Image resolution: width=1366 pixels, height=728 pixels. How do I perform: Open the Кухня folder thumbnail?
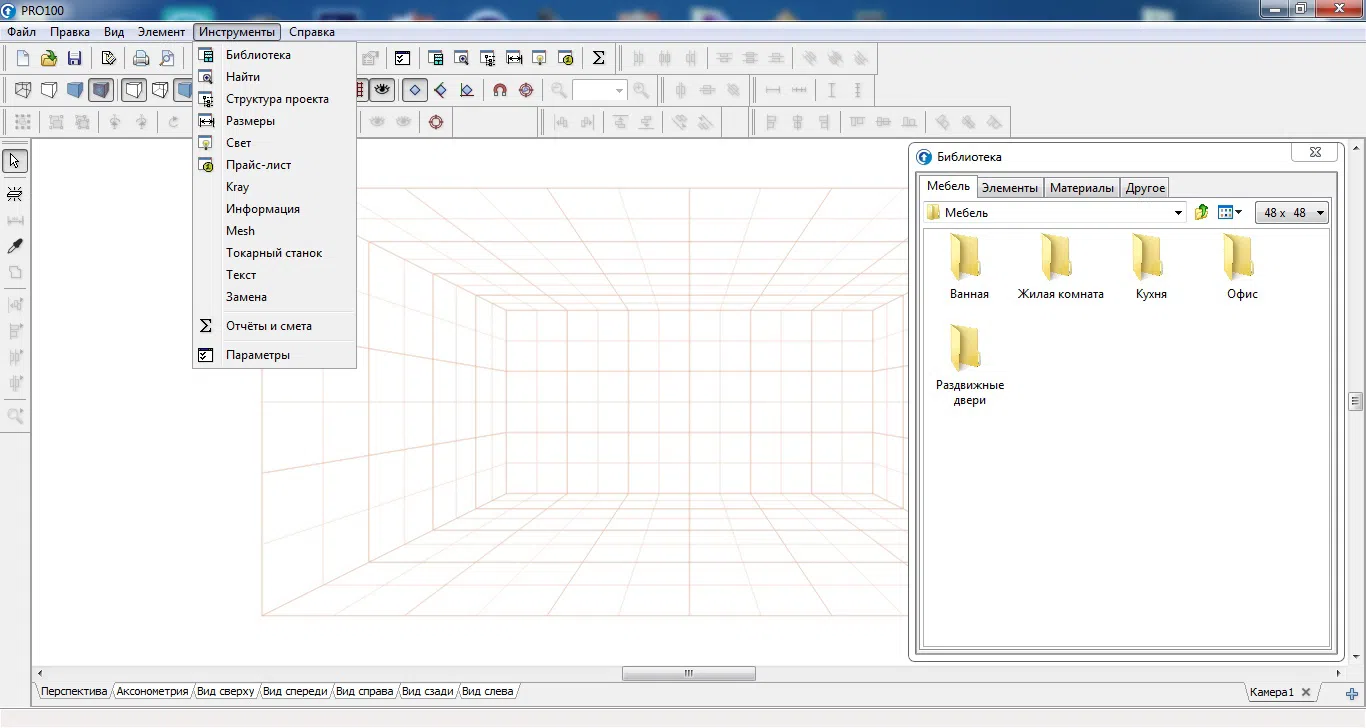click(x=1151, y=267)
